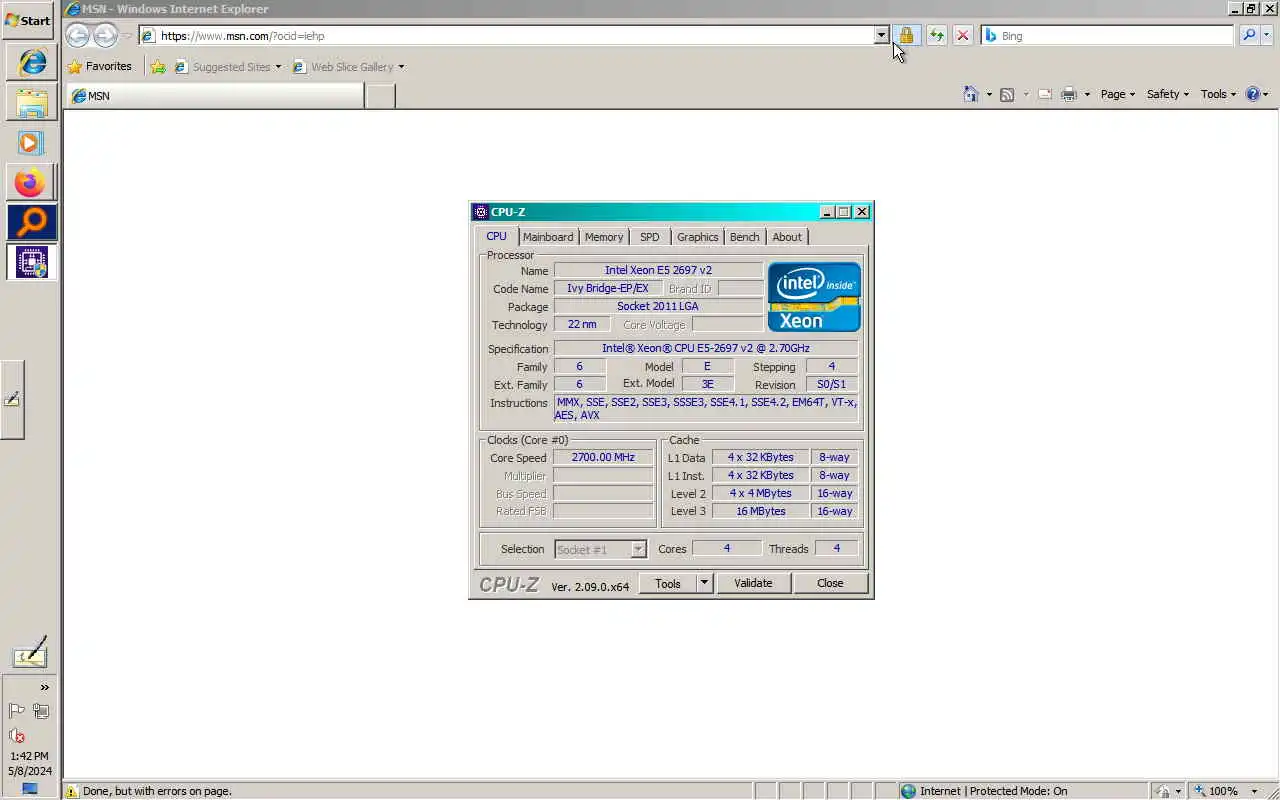Viewport: 1280px width, 800px height.
Task: Go forward with the IE Forward arrow
Action: (x=104, y=35)
